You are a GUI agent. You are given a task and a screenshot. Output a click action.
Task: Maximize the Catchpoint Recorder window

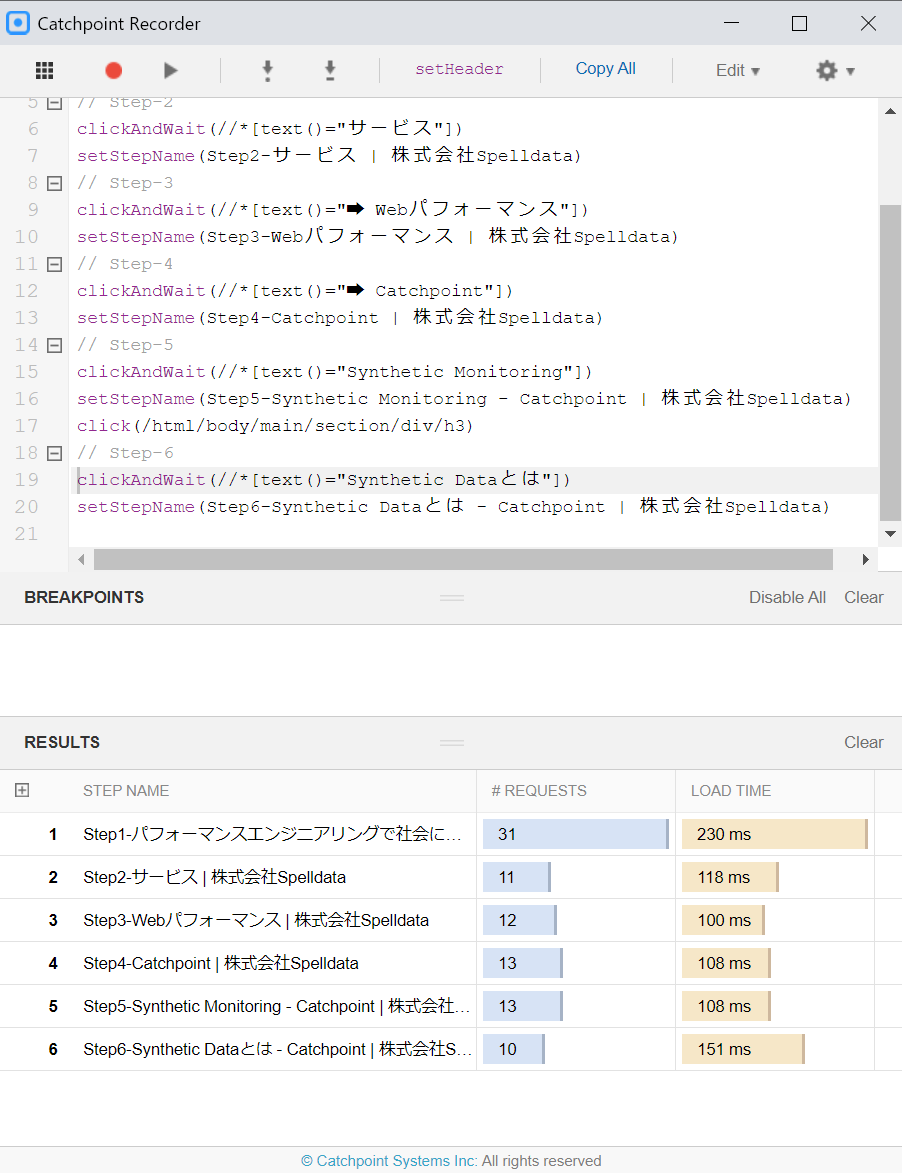click(x=800, y=23)
